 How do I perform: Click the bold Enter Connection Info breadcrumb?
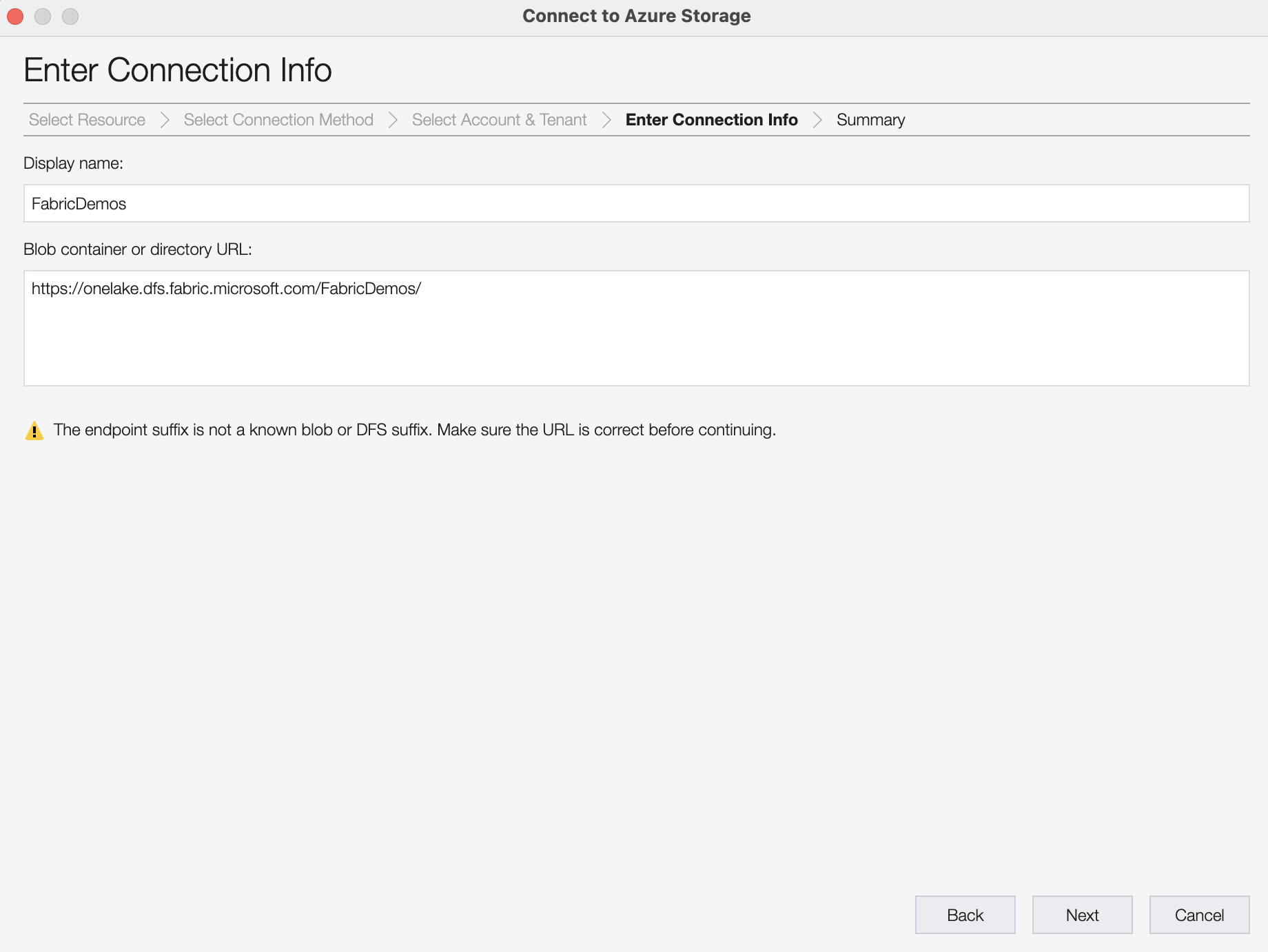711,119
